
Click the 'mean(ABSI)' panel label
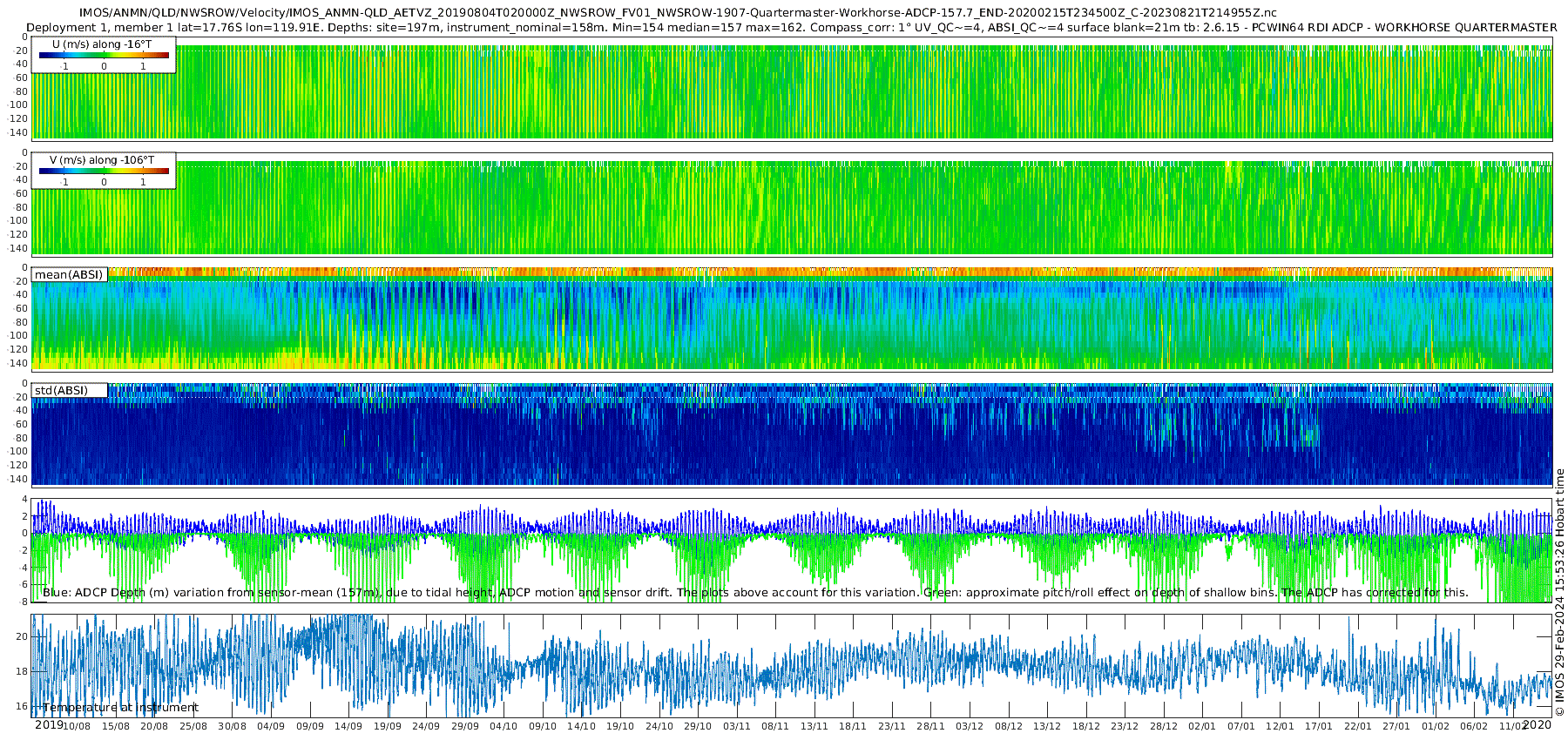69,275
